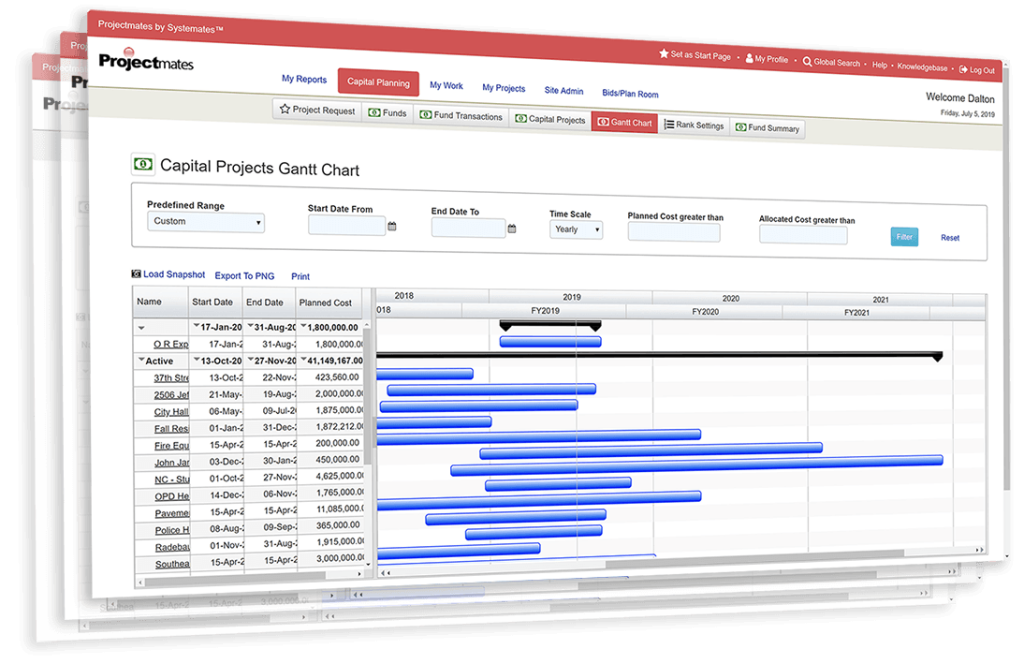The height and width of the screenshot is (664, 1024).
Task: Open the Capital Planning tab
Action: [x=378, y=82]
